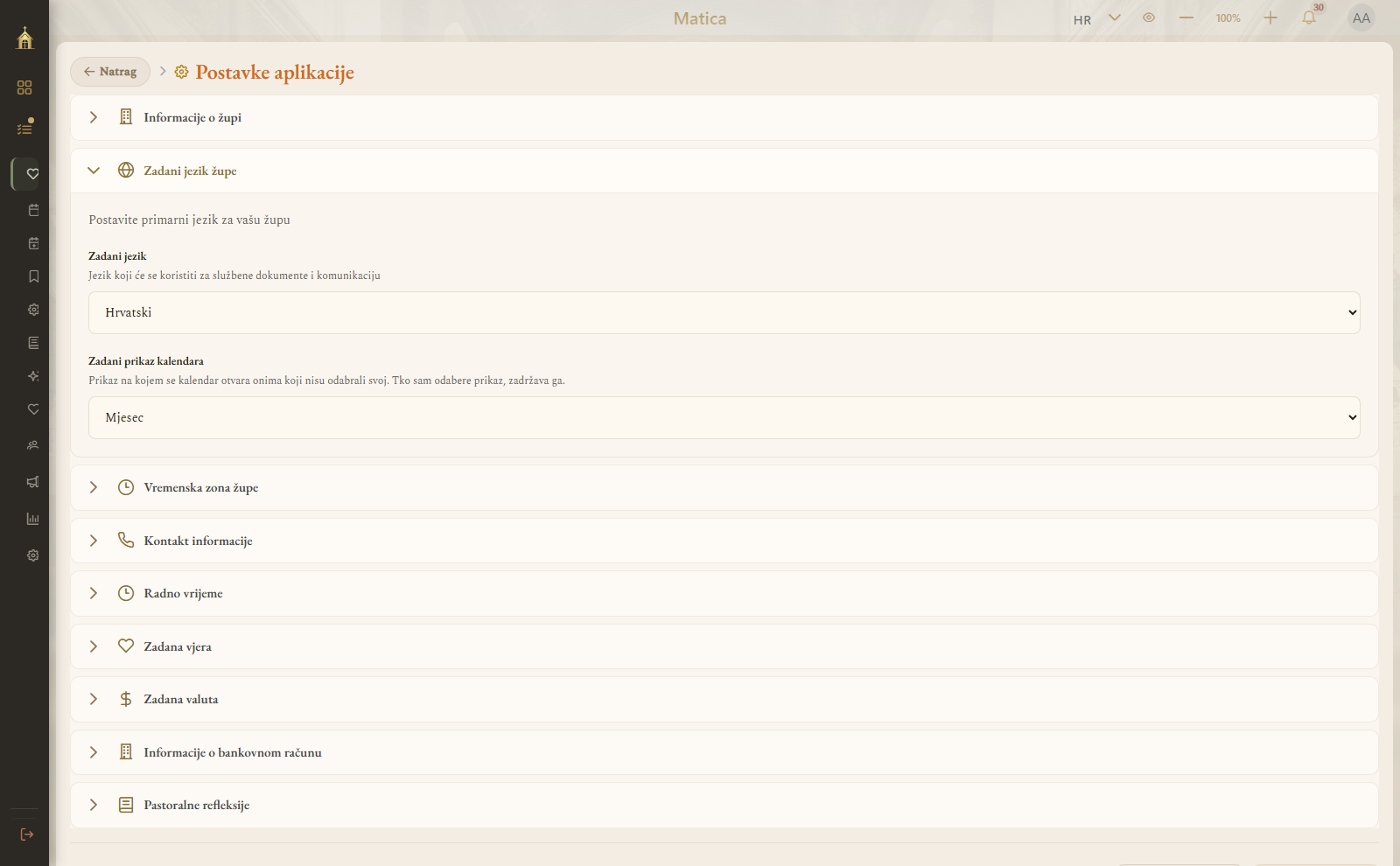Collapse the Zadani jezik župe section
The width and height of the screenshot is (1400, 866).
coord(724,171)
